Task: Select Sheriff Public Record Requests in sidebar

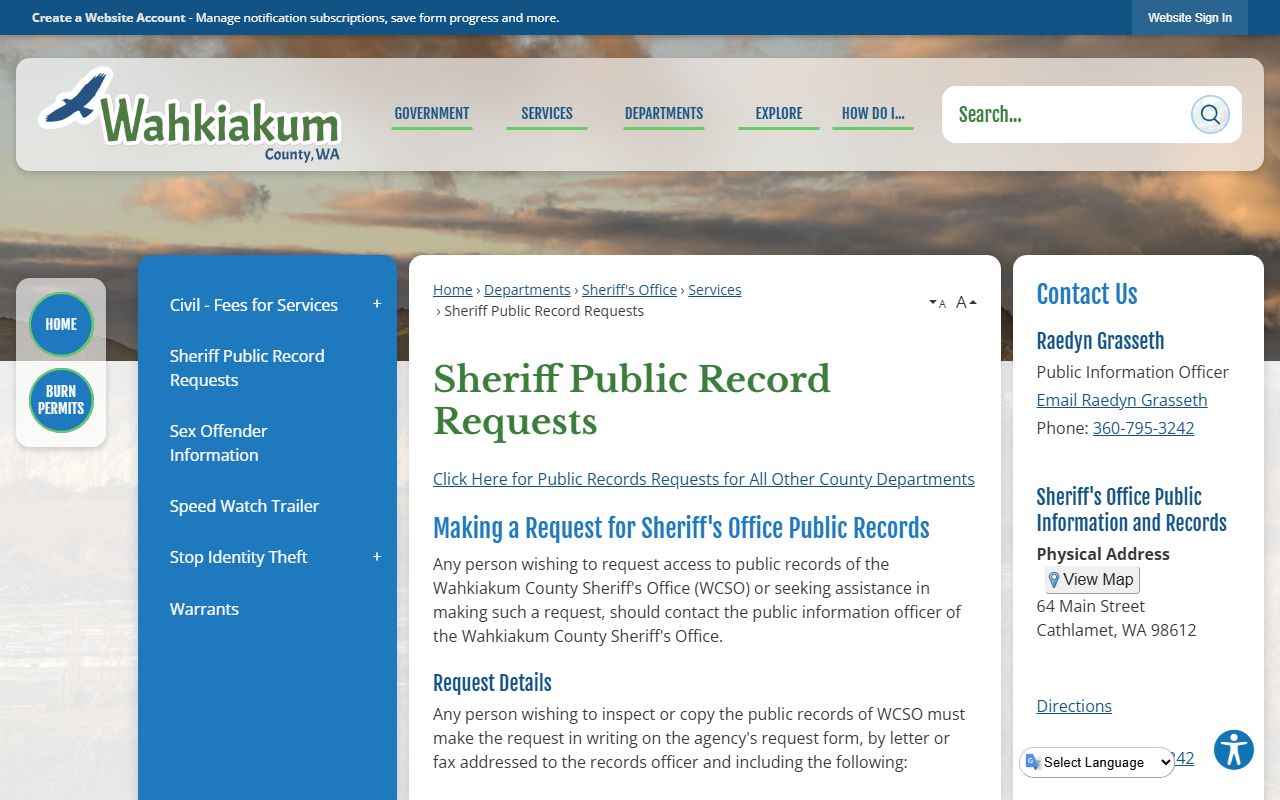Action: (x=247, y=368)
